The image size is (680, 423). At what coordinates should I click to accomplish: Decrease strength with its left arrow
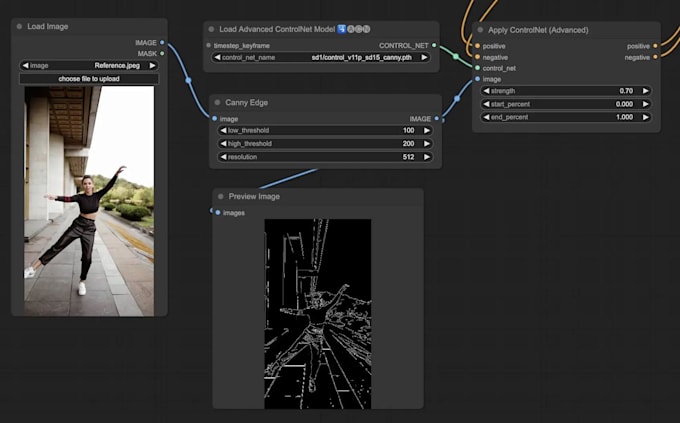(486, 91)
